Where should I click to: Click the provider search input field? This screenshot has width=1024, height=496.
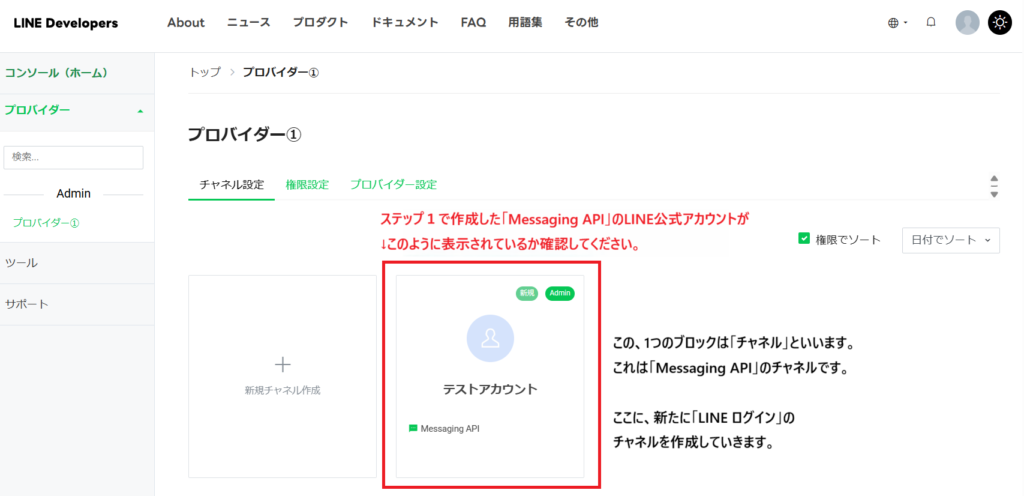74,157
